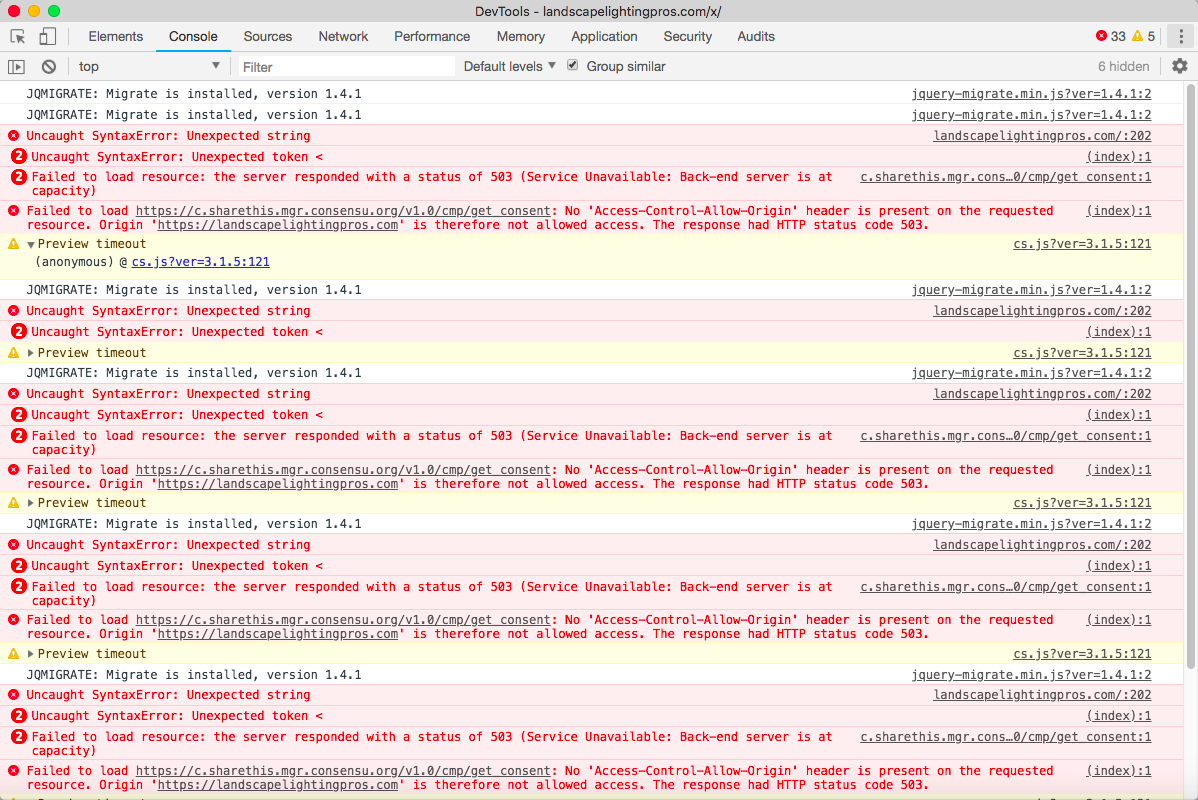The height and width of the screenshot is (800, 1198).
Task: Open the top execution context dropdown
Action: [149, 66]
